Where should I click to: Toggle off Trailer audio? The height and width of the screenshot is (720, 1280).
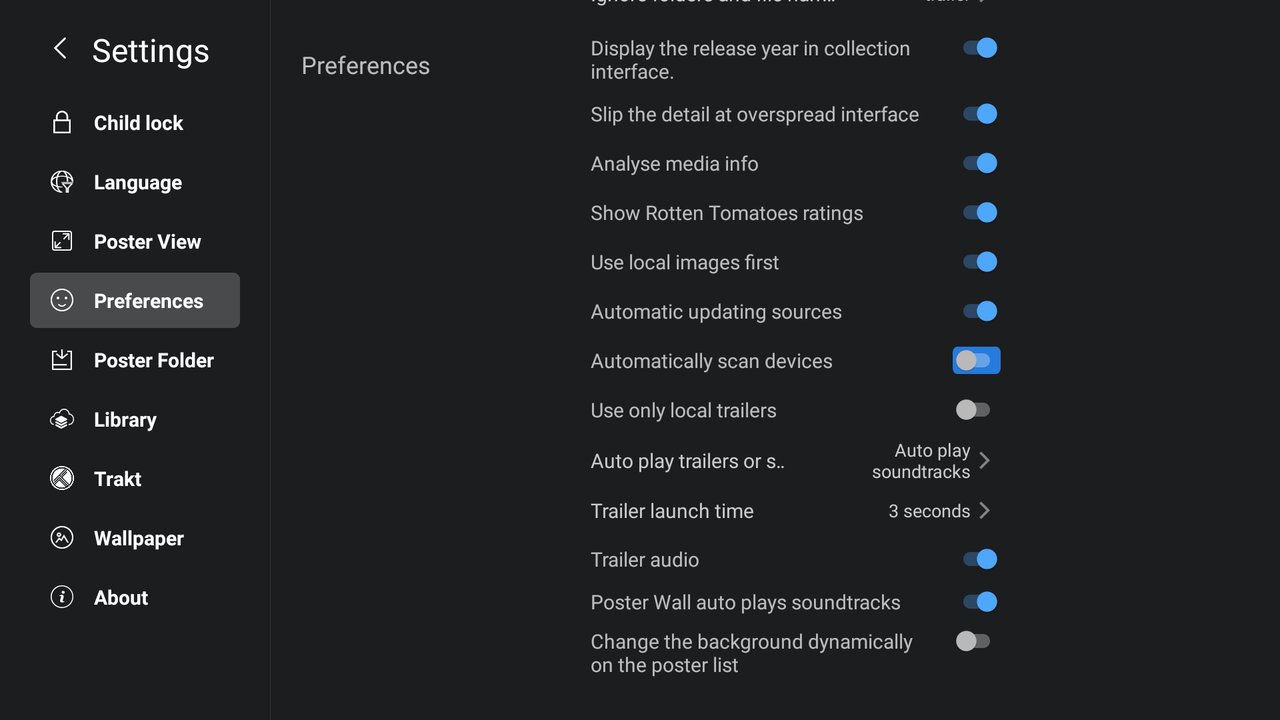[980, 559]
